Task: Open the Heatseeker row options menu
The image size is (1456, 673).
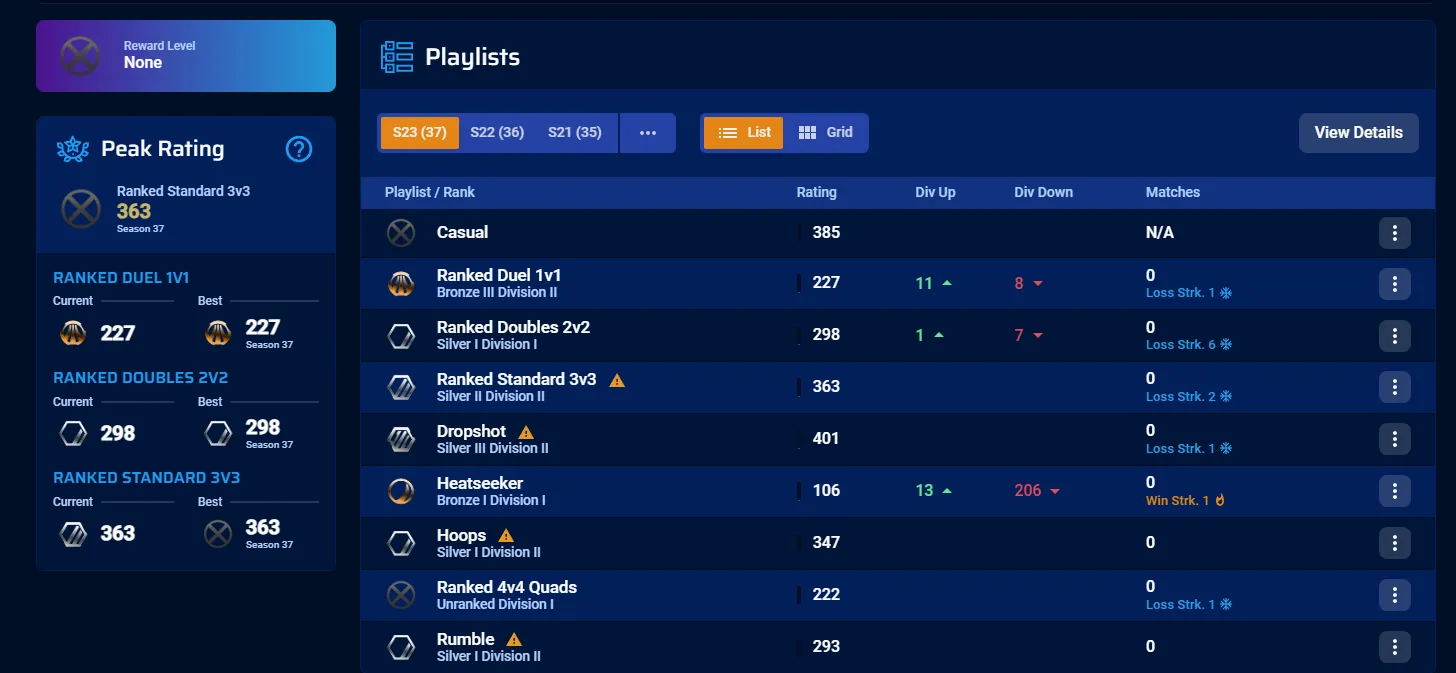Action: pos(1395,491)
